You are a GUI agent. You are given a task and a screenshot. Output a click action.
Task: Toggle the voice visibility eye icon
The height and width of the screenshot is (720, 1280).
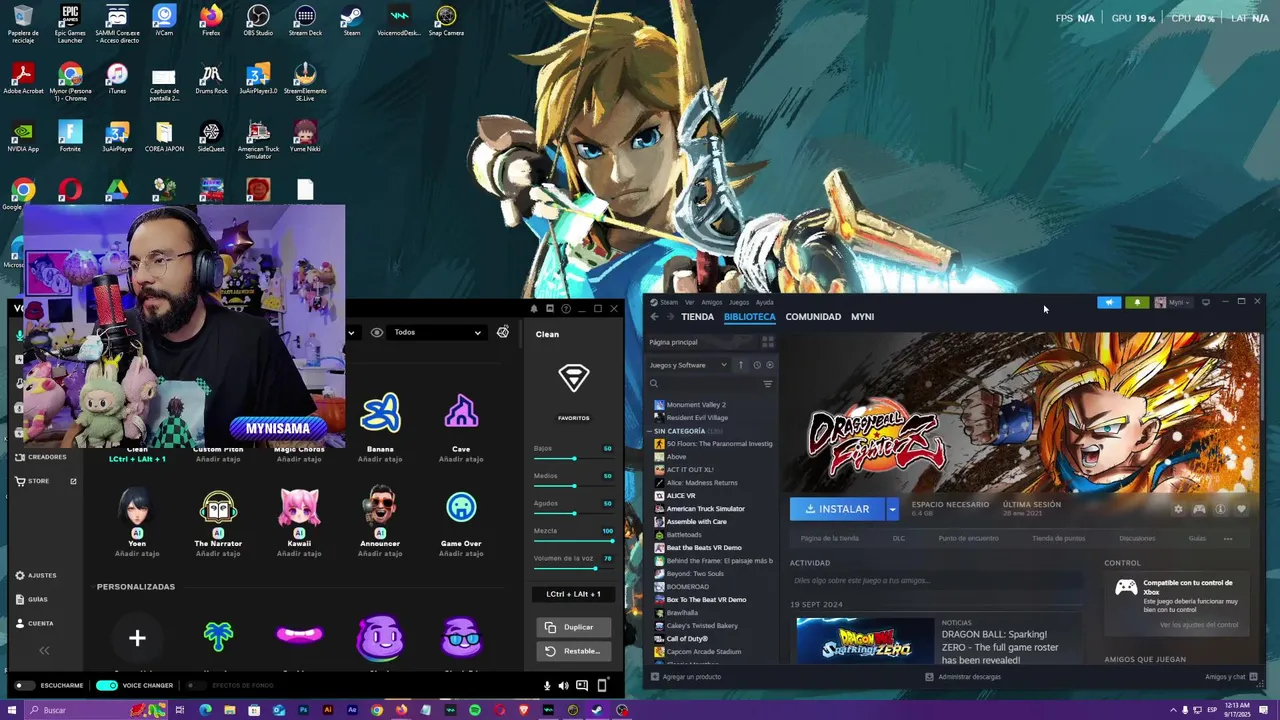tap(377, 332)
